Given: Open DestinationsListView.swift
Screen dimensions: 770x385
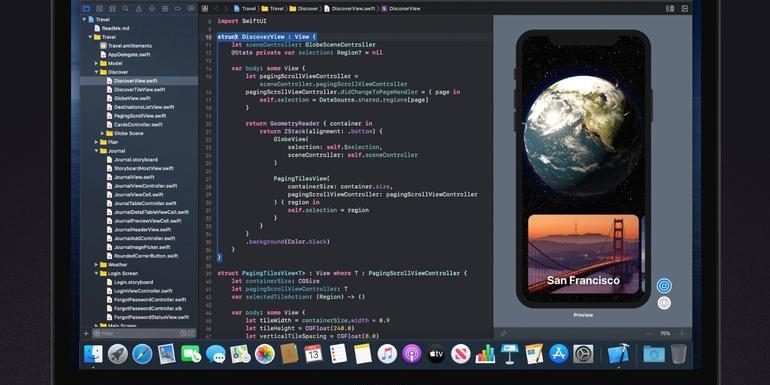Looking at the screenshot, I should tap(140, 107).
